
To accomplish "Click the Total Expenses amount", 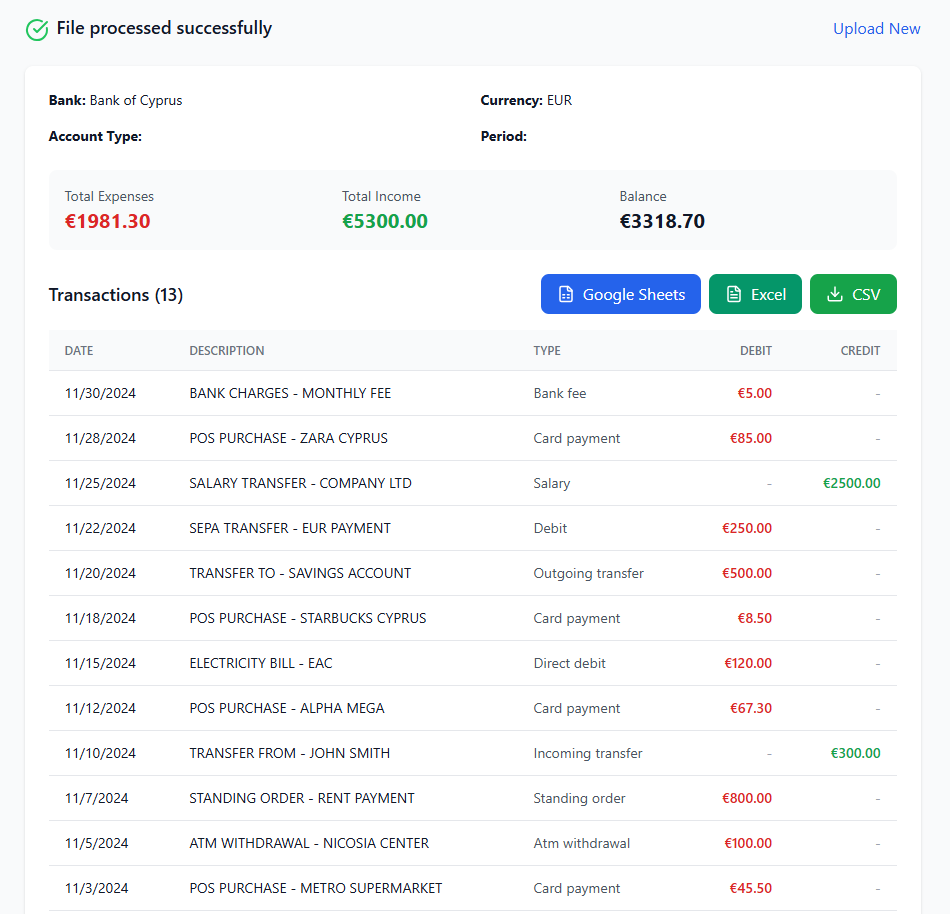I will pos(108,221).
